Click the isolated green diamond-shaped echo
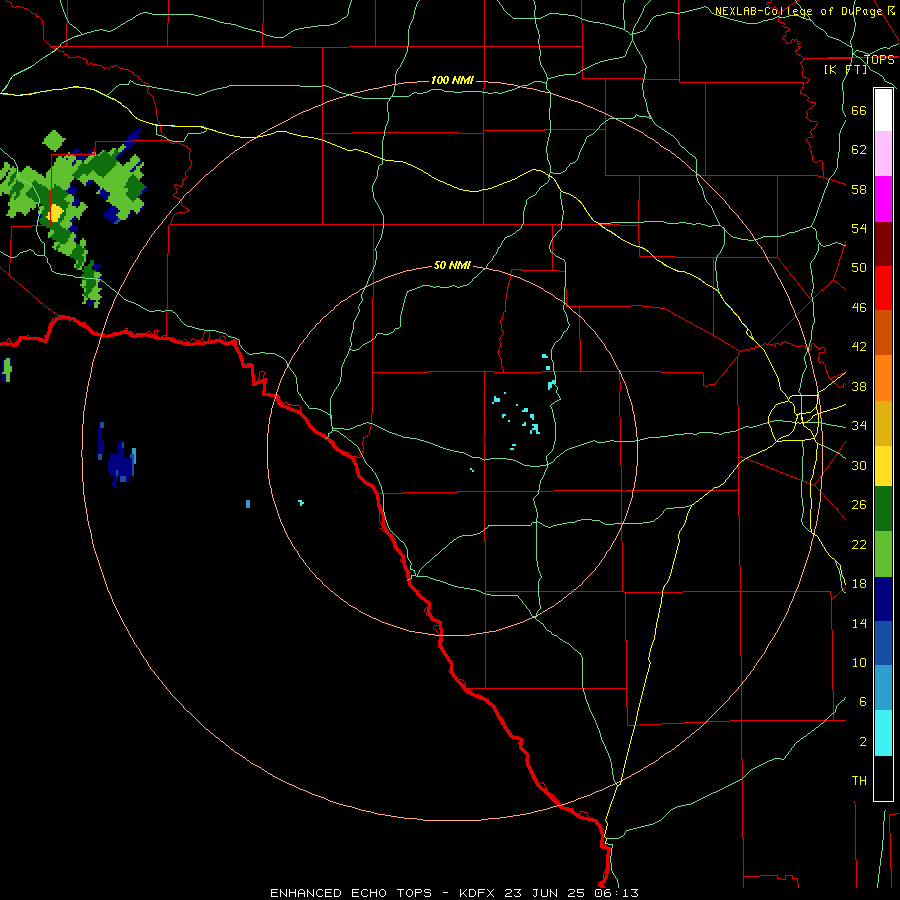 pos(54,141)
